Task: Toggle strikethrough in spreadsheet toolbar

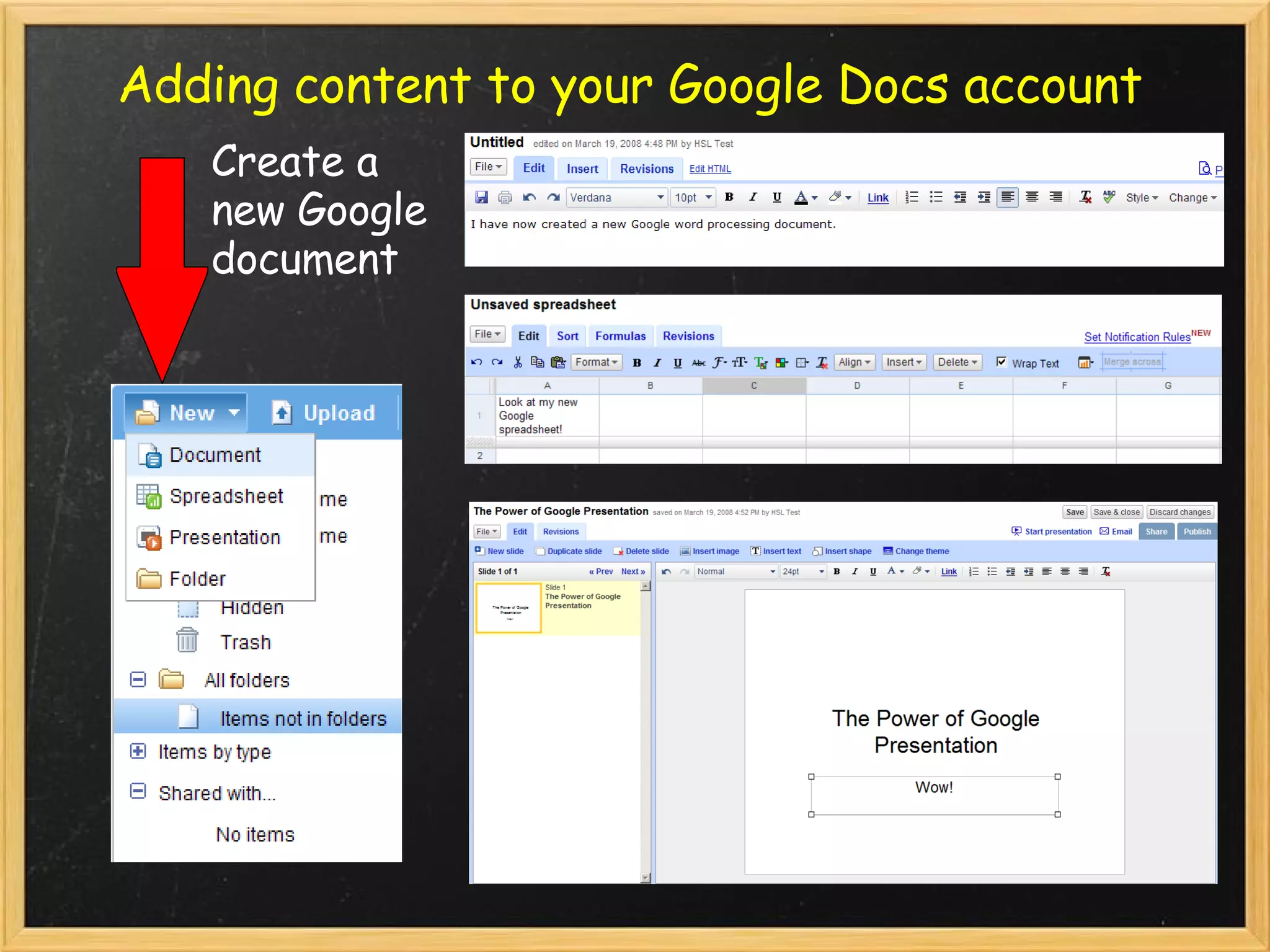Action: pyautogui.click(x=698, y=363)
